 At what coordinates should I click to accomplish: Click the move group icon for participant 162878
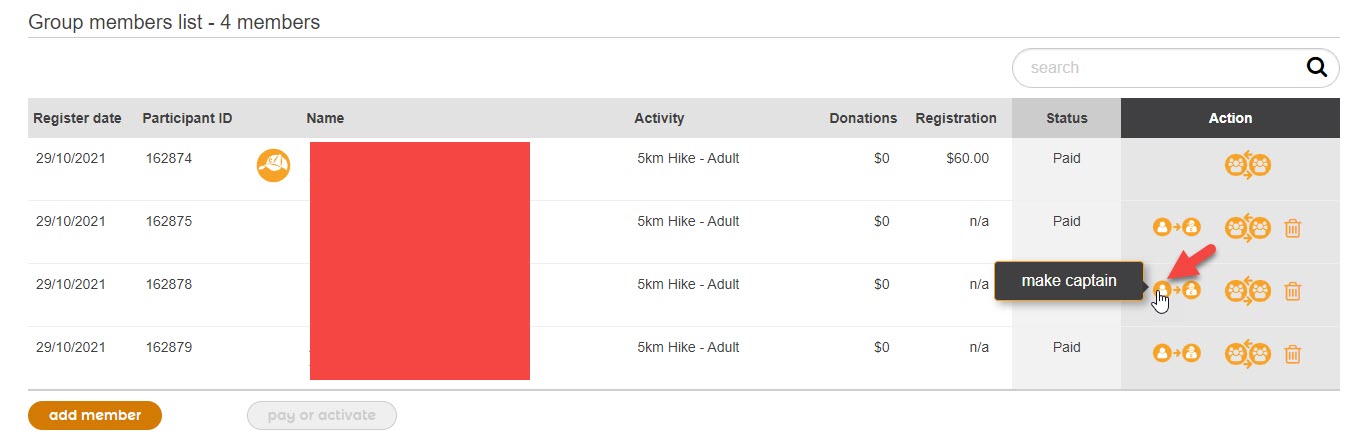(1247, 291)
